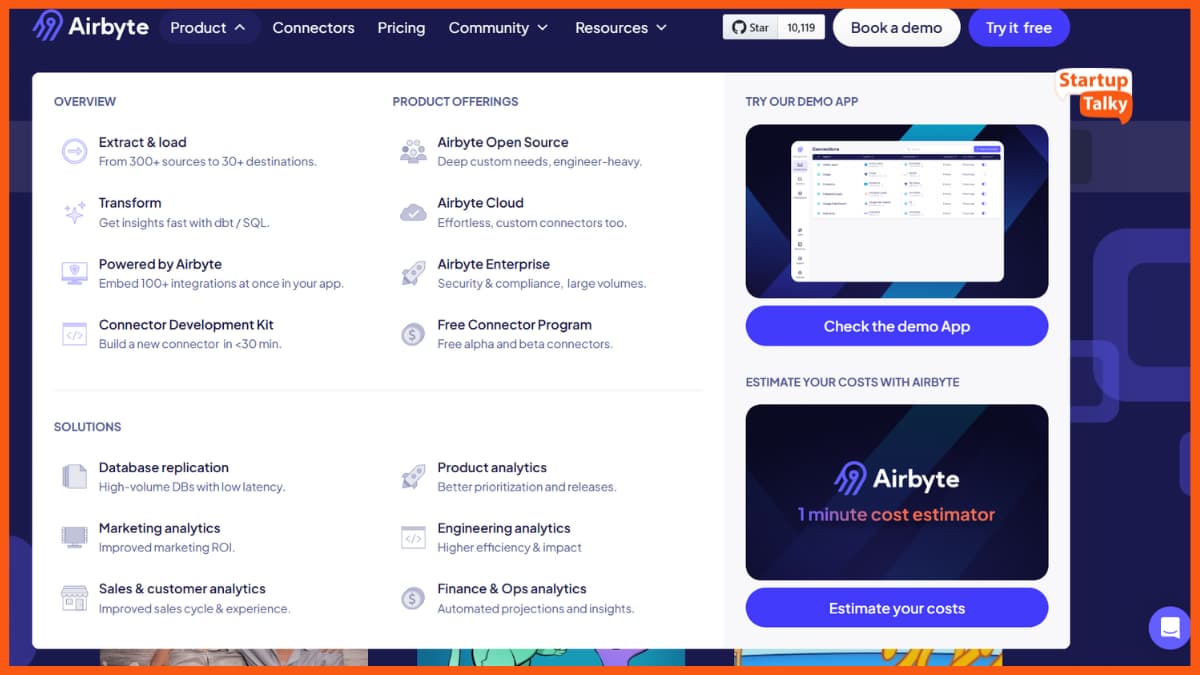Viewport: 1200px width, 675px height.
Task: Open the chat bubble in bottom-right corner
Action: [1169, 628]
